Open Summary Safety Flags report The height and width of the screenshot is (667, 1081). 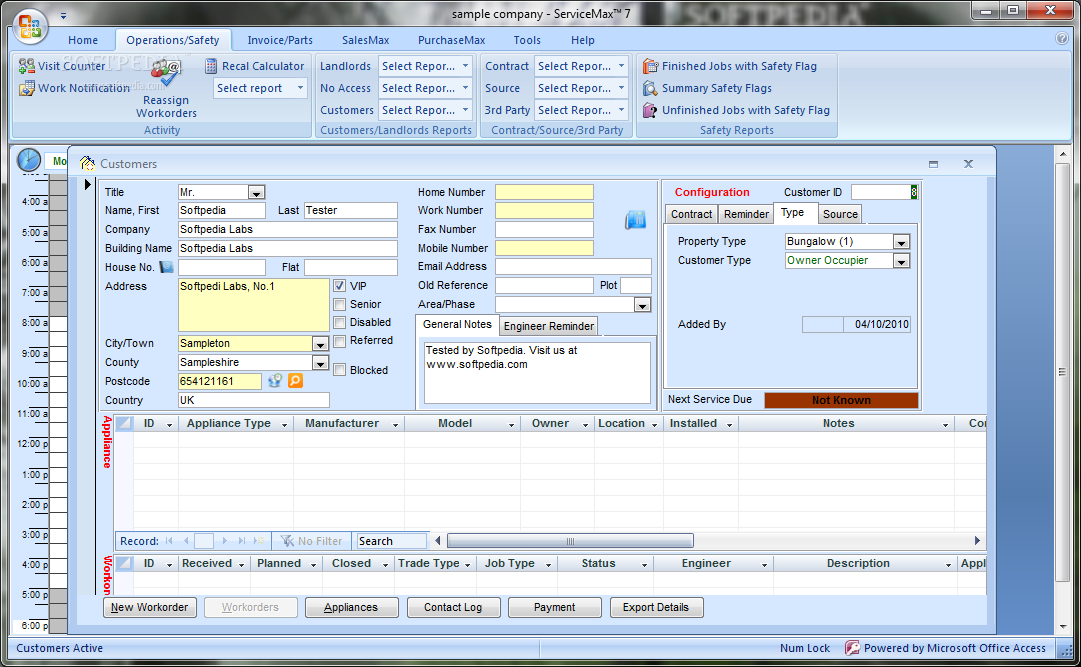tap(707, 88)
